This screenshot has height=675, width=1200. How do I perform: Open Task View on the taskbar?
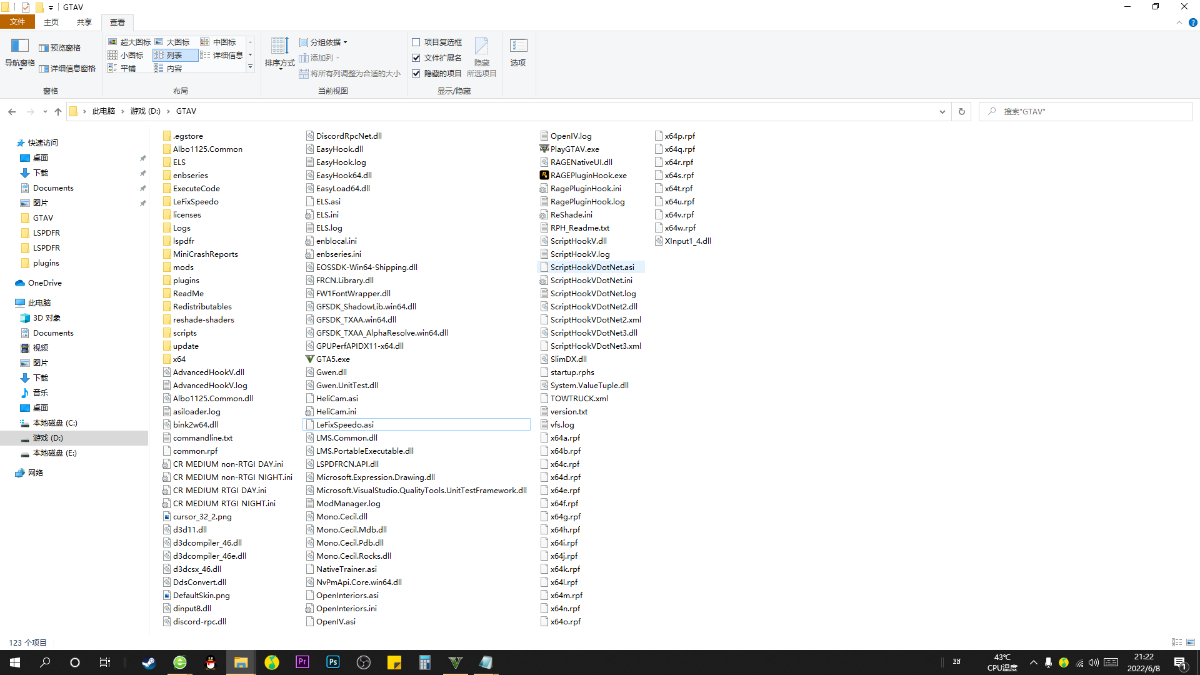pyautogui.click(x=105, y=662)
